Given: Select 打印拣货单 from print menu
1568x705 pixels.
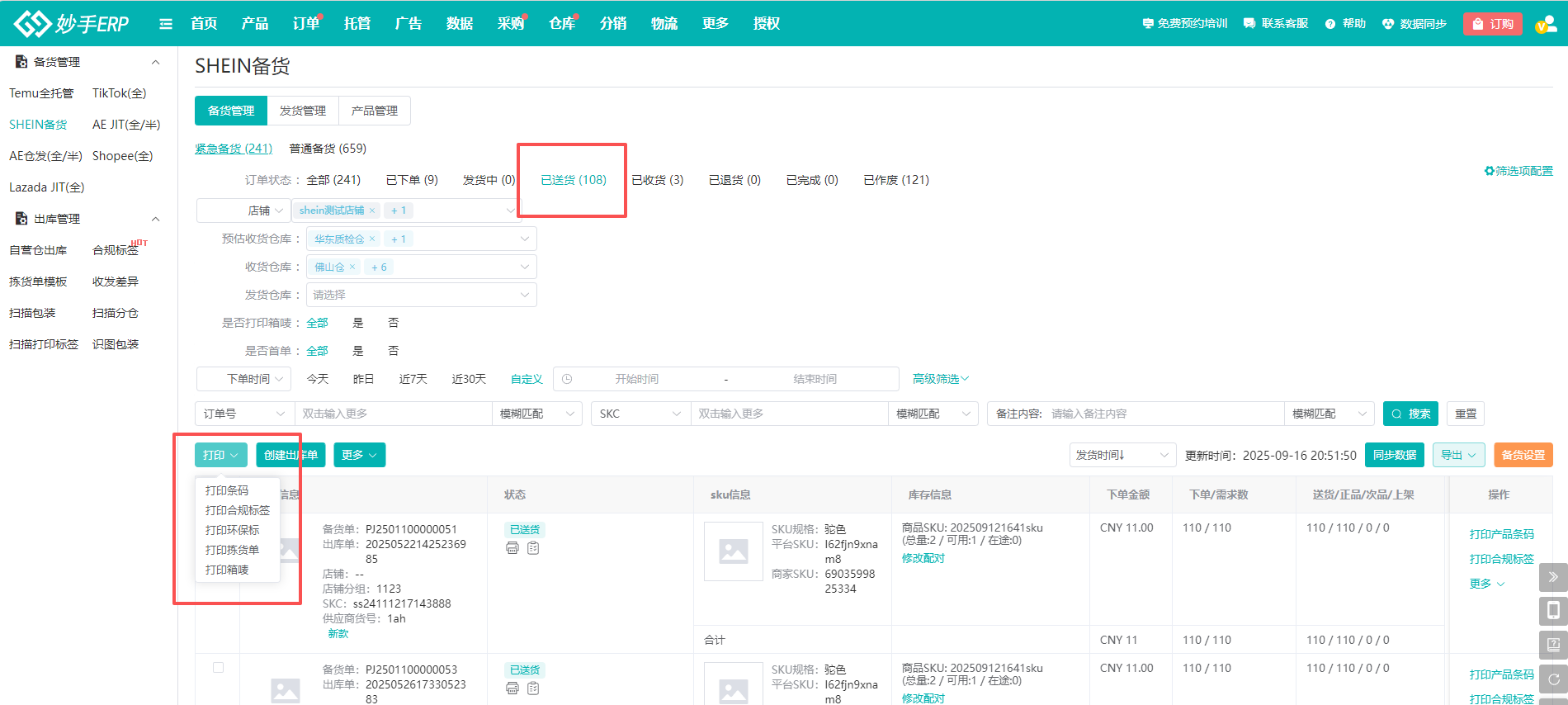Looking at the screenshot, I should pos(232,550).
